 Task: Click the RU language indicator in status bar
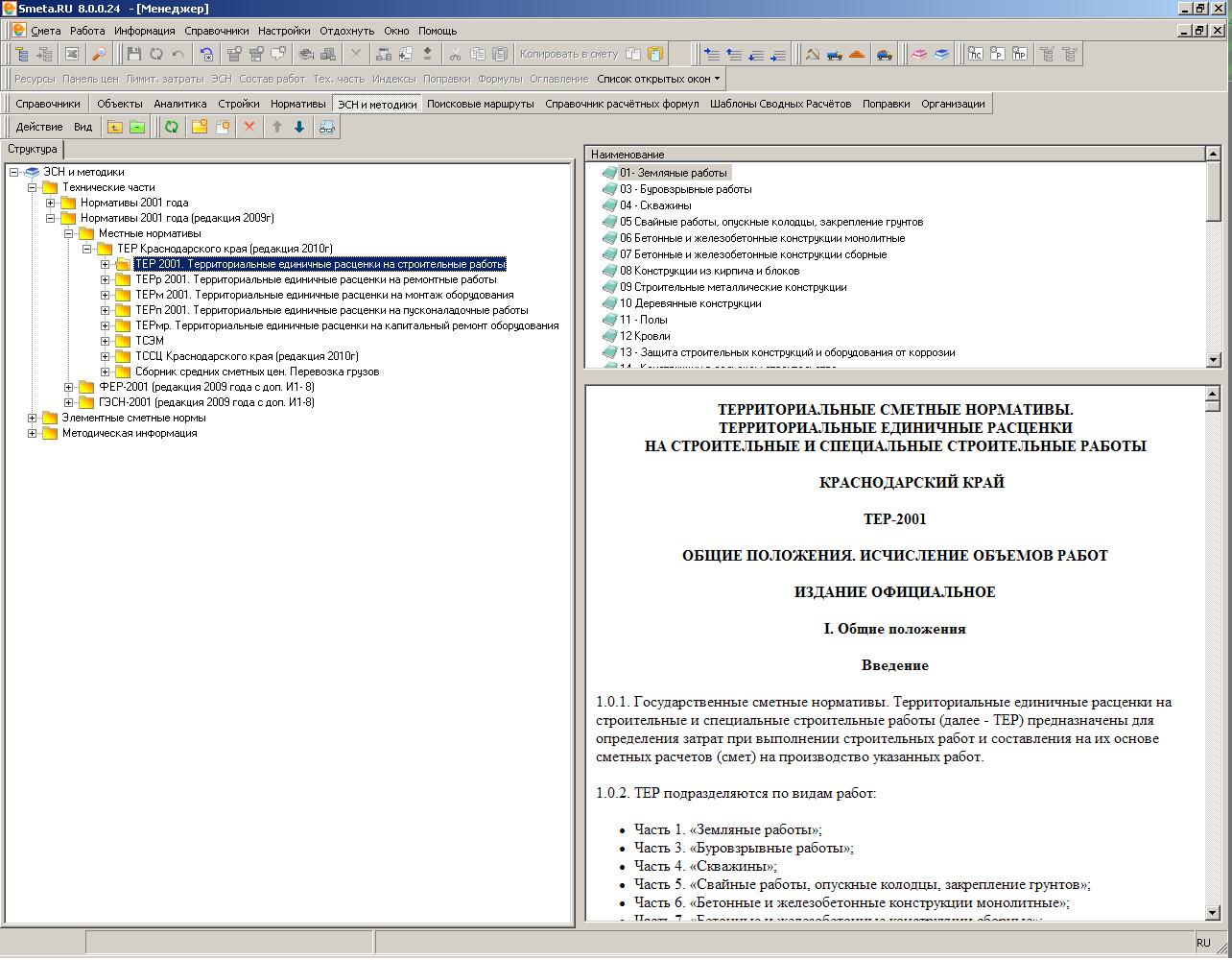click(1203, 943)
